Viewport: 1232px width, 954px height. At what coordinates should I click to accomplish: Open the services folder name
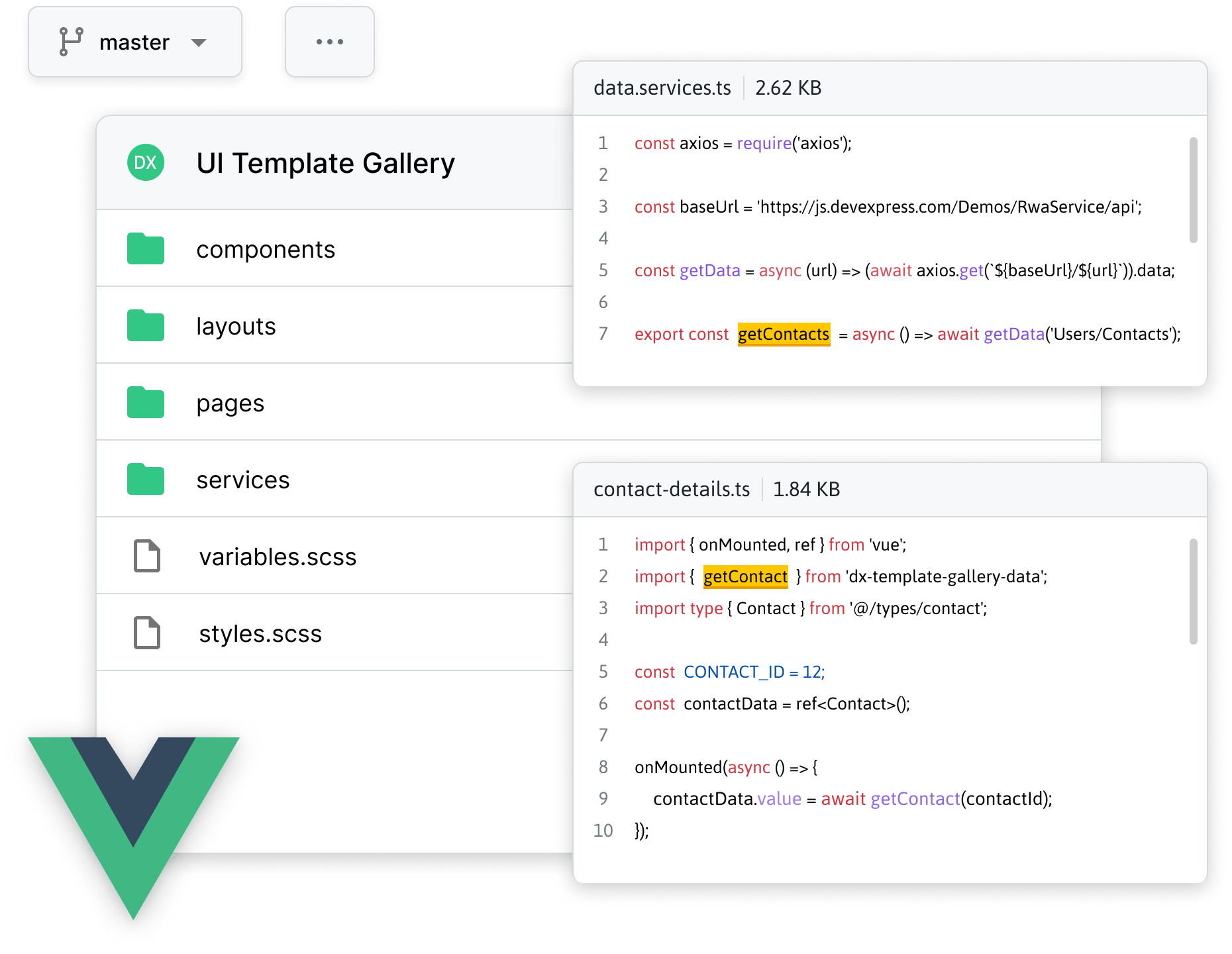point(243,480)
